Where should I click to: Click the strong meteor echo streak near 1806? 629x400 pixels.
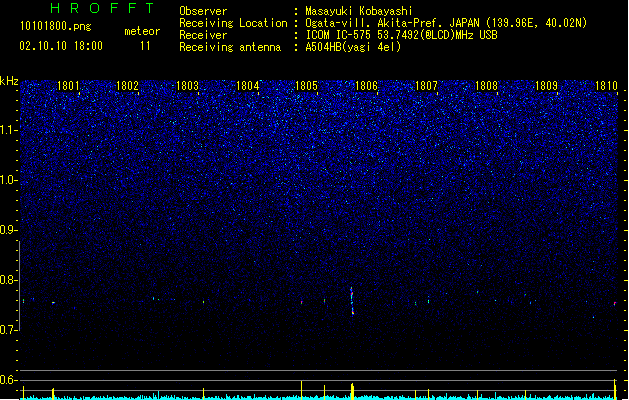352,301
